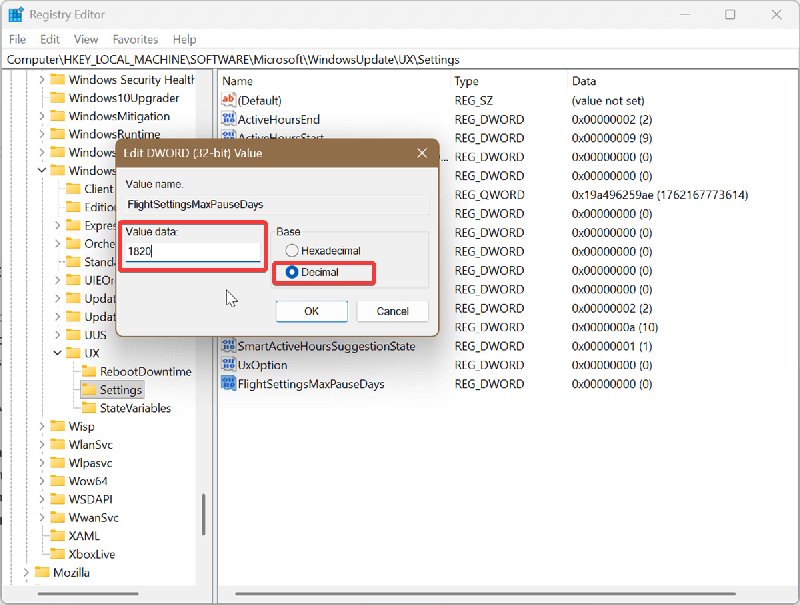Close the Edit DWORD dialog with X
800x605 pixels.
point(422,153)
